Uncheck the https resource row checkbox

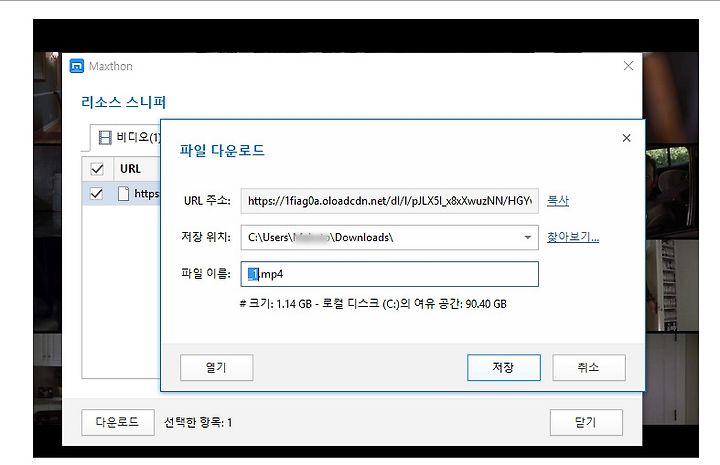click(96, 194)
